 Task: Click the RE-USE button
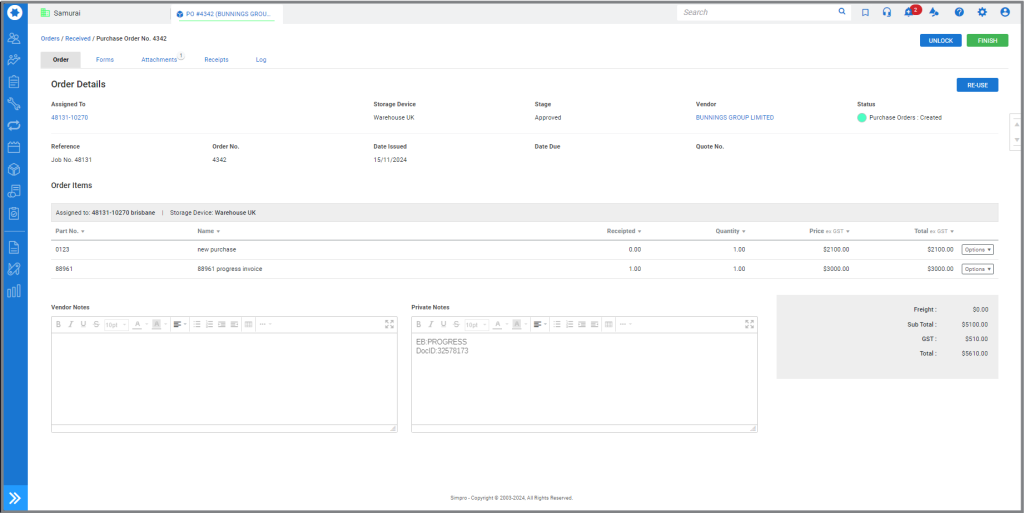point(977,85)
